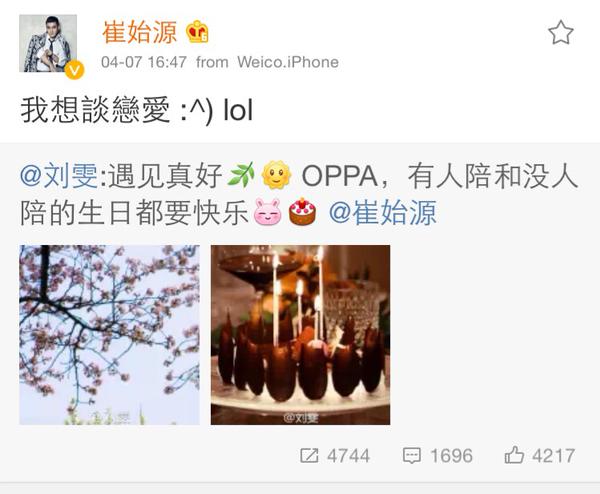The width and height of the screenshot is (600, 494).
Task: Open the username 崔始源 at the top
Action: (140, 32)
